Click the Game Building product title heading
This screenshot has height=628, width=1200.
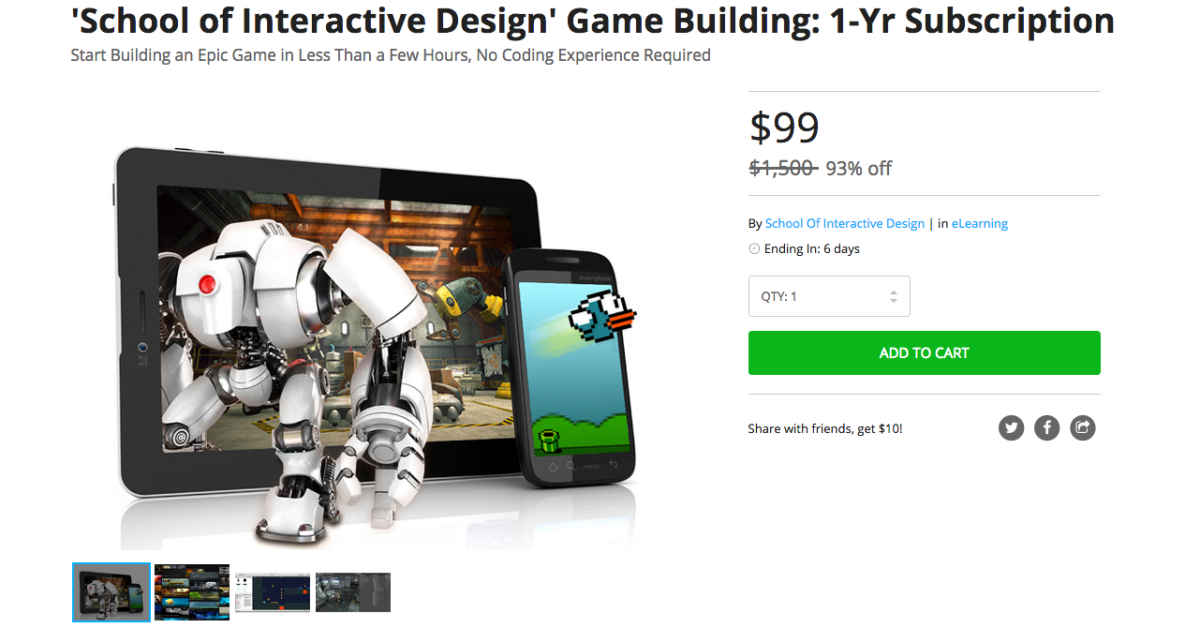pyautogui.click(x=593, y=20)
